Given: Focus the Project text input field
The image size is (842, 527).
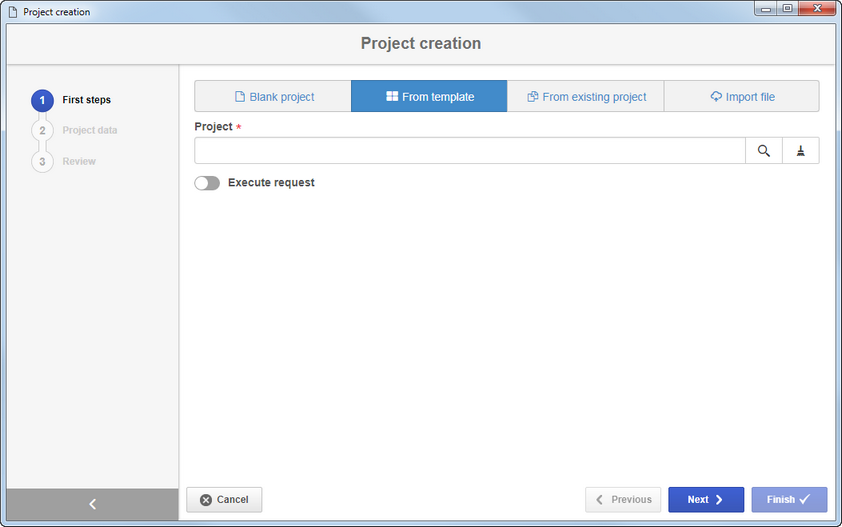Looking at the screenshot, I should [470, 151].
